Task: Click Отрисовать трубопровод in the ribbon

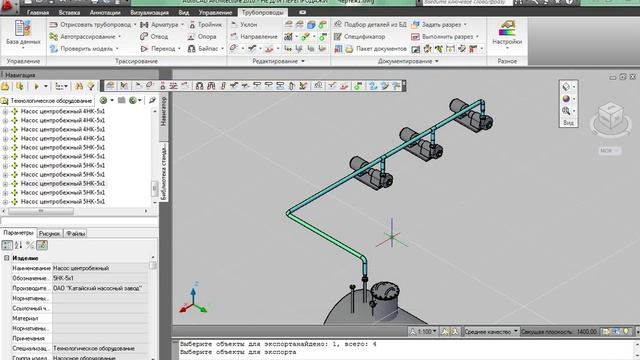Action: (95, 24)
